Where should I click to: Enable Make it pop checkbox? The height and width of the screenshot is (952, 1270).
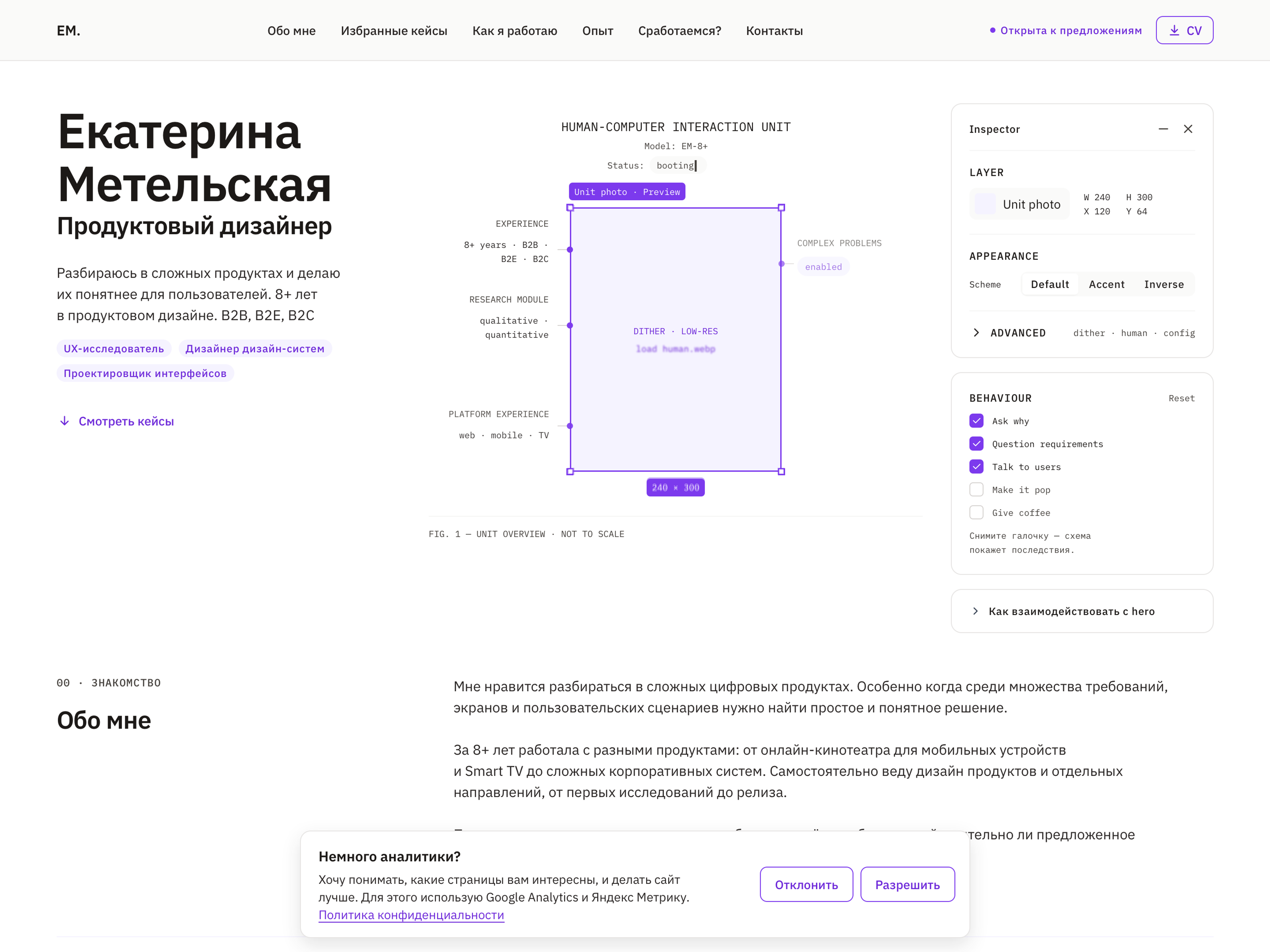[x=976, y=490]
